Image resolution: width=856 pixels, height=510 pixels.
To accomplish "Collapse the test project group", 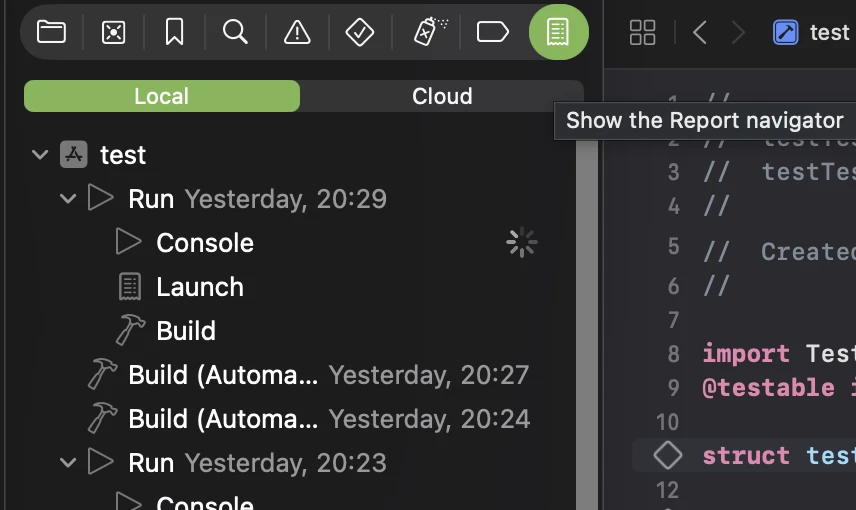I will tap(40, 155).
